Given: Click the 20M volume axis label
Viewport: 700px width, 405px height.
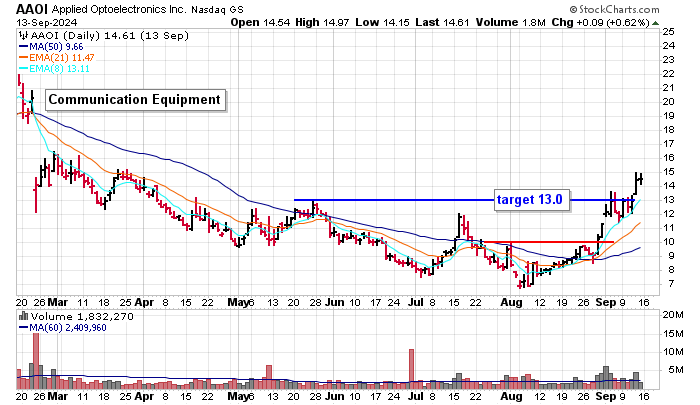Looking at the screenshot, I should pyautogui.click(x=673, y=315).
